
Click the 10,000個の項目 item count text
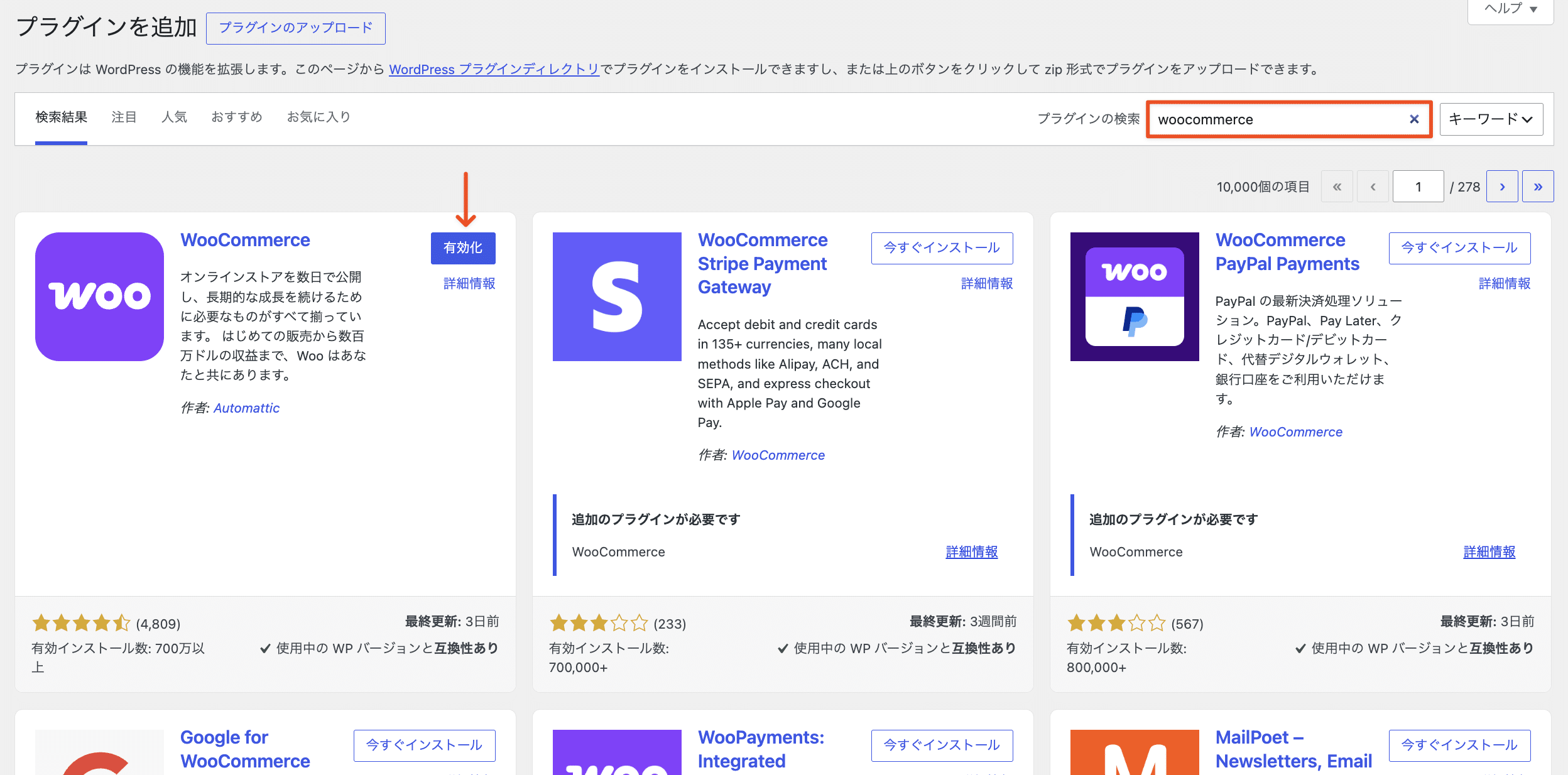click(x=1263, y=187)
